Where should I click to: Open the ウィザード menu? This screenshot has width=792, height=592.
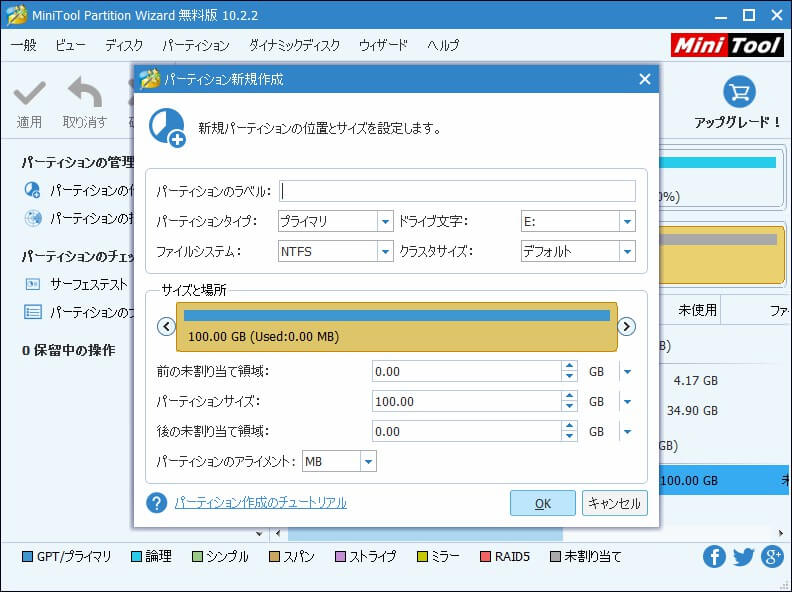pos(383,45)
